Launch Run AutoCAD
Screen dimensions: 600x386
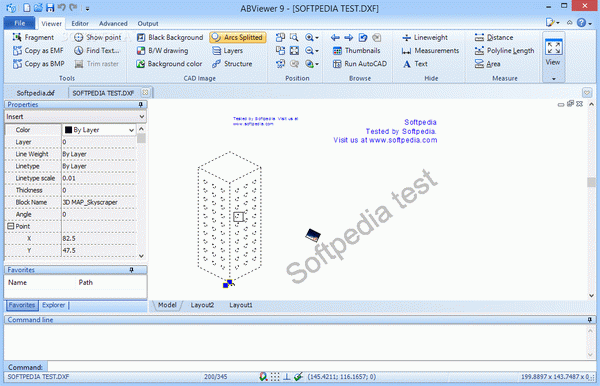click(360, 64)
